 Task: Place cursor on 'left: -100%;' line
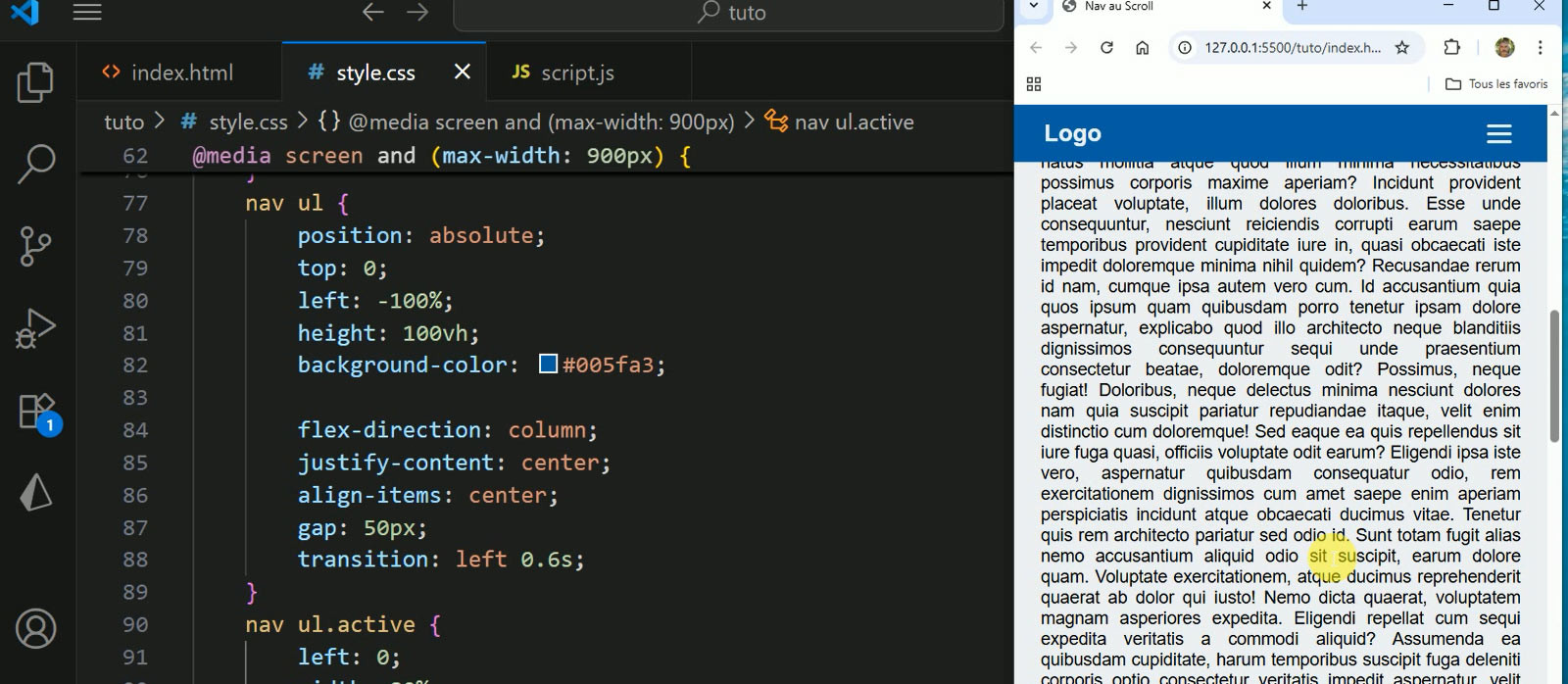375,300
